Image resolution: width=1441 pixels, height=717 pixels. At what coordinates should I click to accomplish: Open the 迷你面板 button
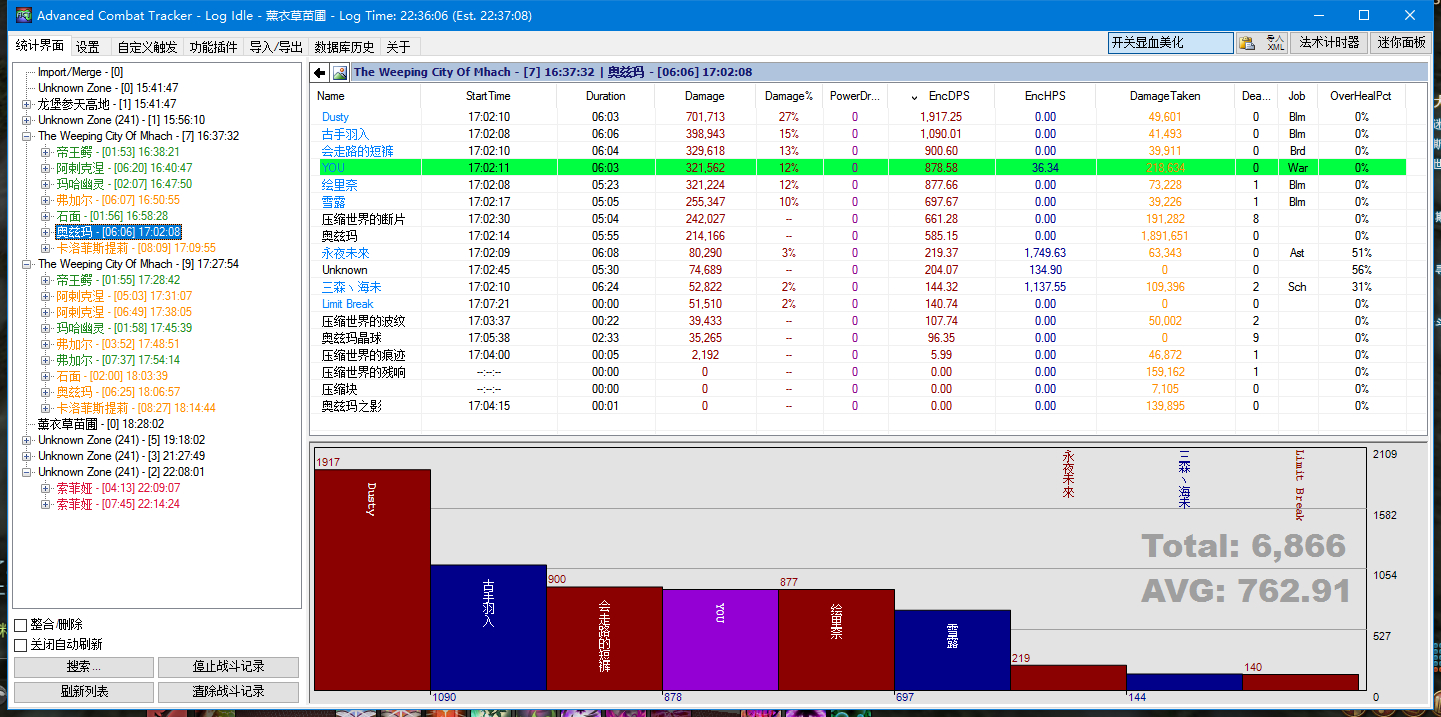tap(1400, 43)
